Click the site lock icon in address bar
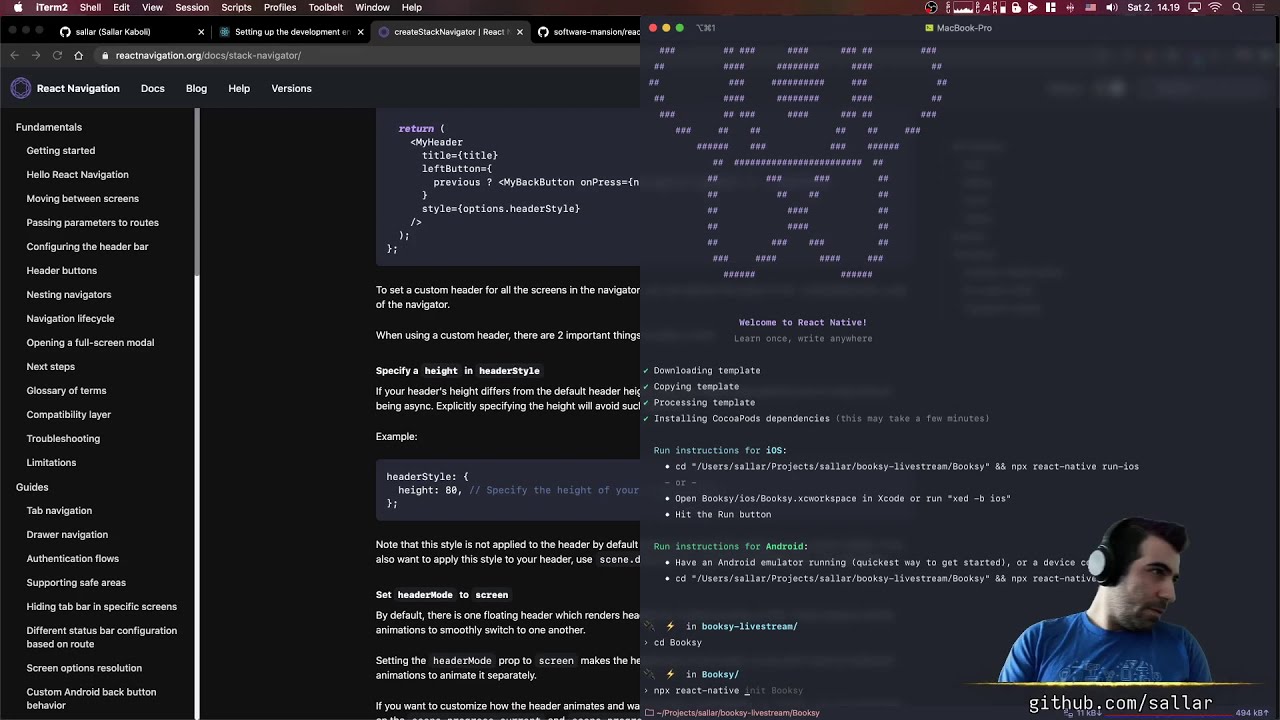1280x720 pixels. [x=104, y=55]
